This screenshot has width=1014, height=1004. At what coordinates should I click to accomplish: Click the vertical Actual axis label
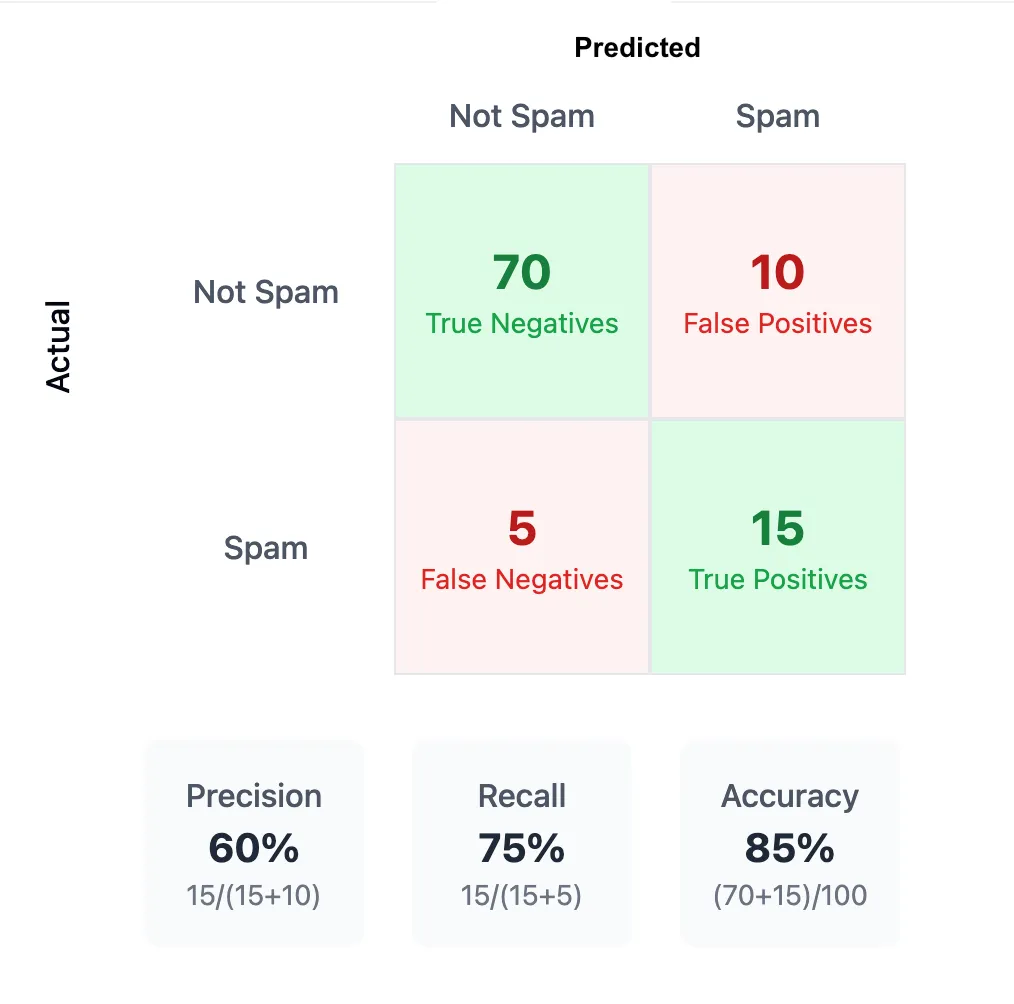coord(59,346)
